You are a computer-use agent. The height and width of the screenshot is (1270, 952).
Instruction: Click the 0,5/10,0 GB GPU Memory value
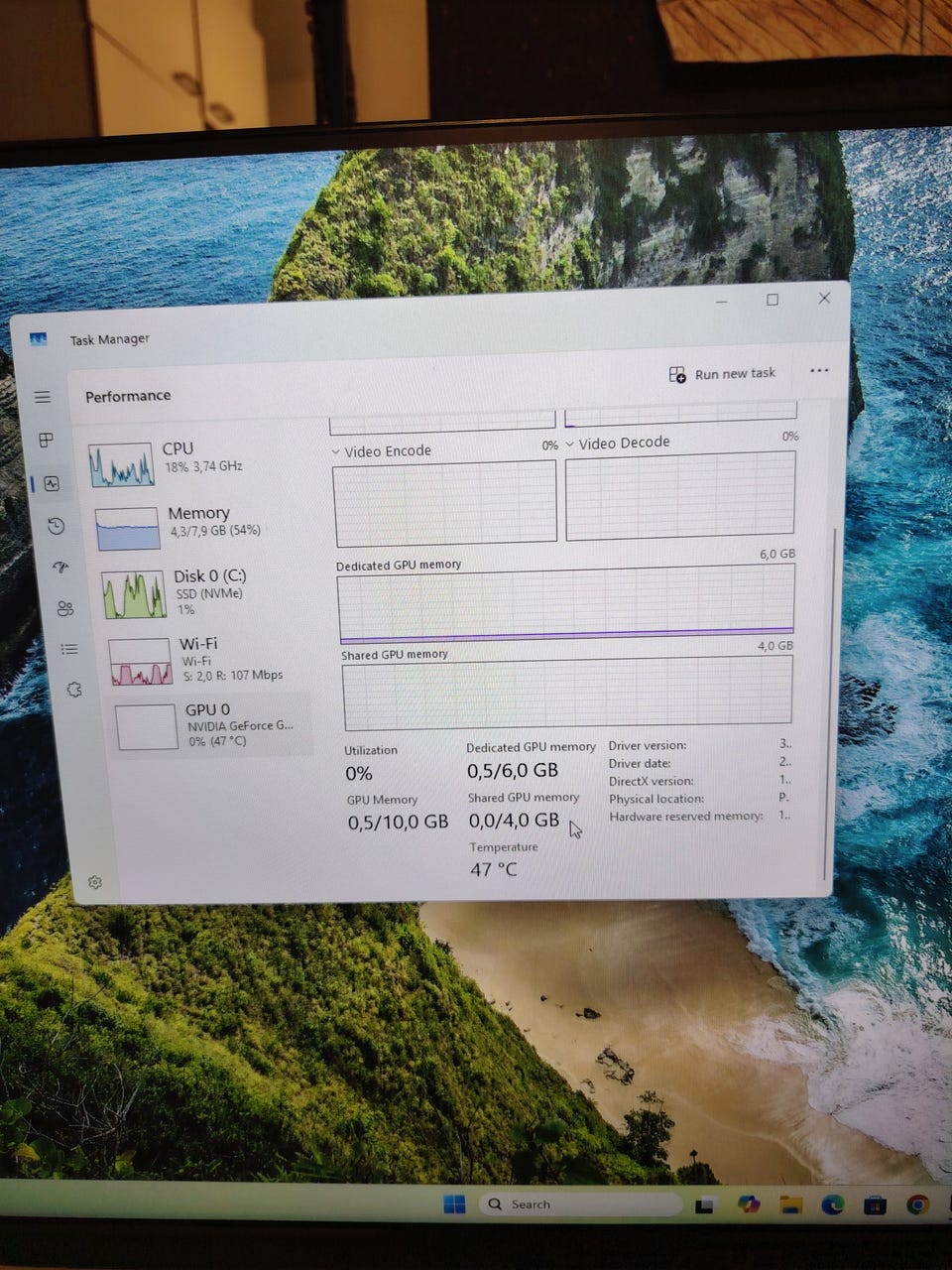pos(398,823)
